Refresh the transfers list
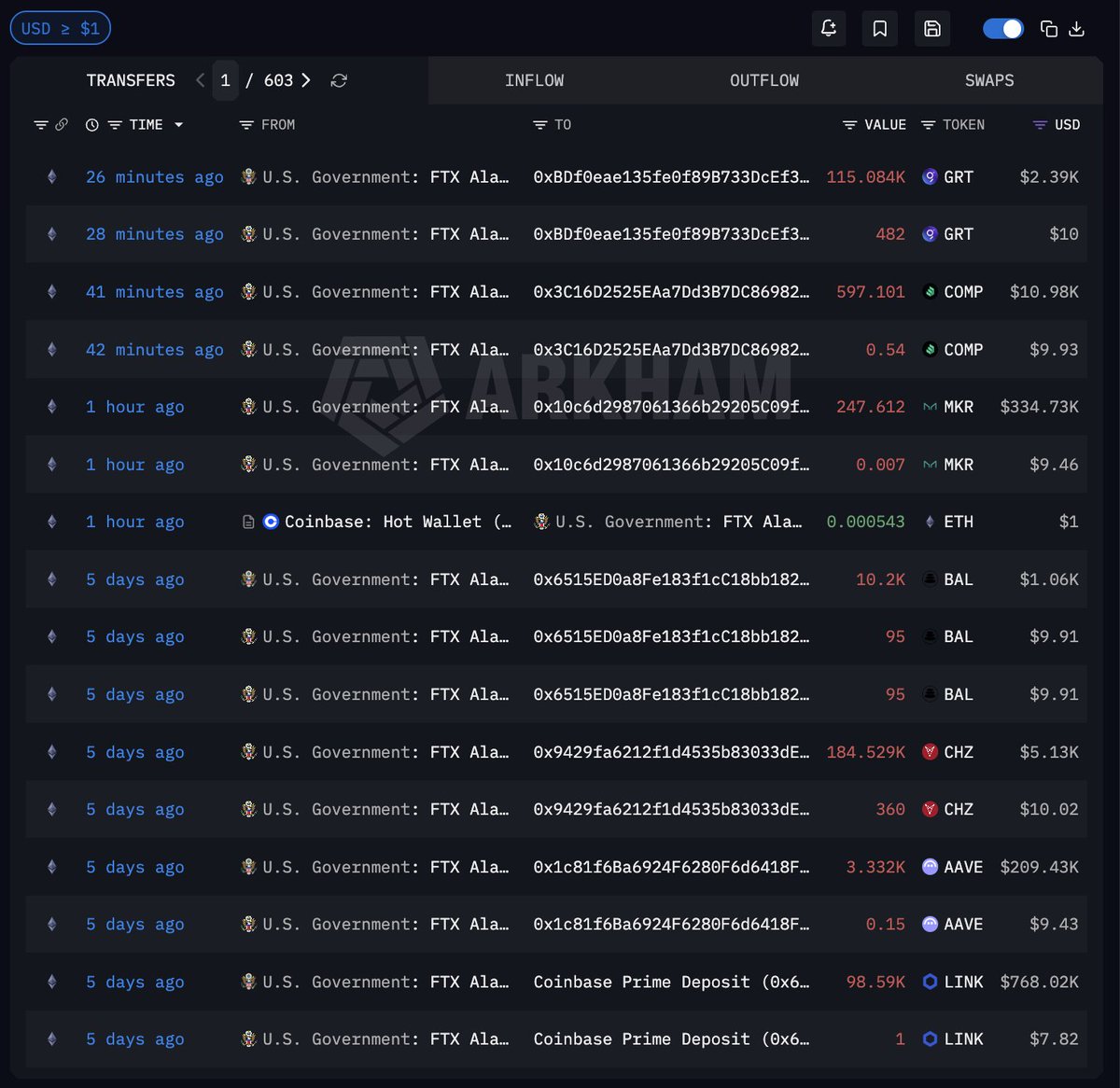 point(339,80)
